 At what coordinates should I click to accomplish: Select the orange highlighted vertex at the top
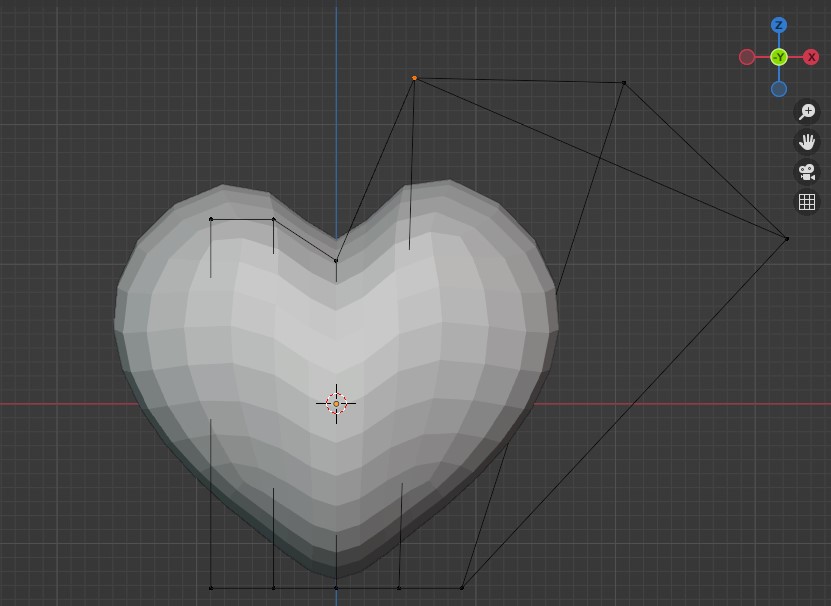(x=414, y=78)
